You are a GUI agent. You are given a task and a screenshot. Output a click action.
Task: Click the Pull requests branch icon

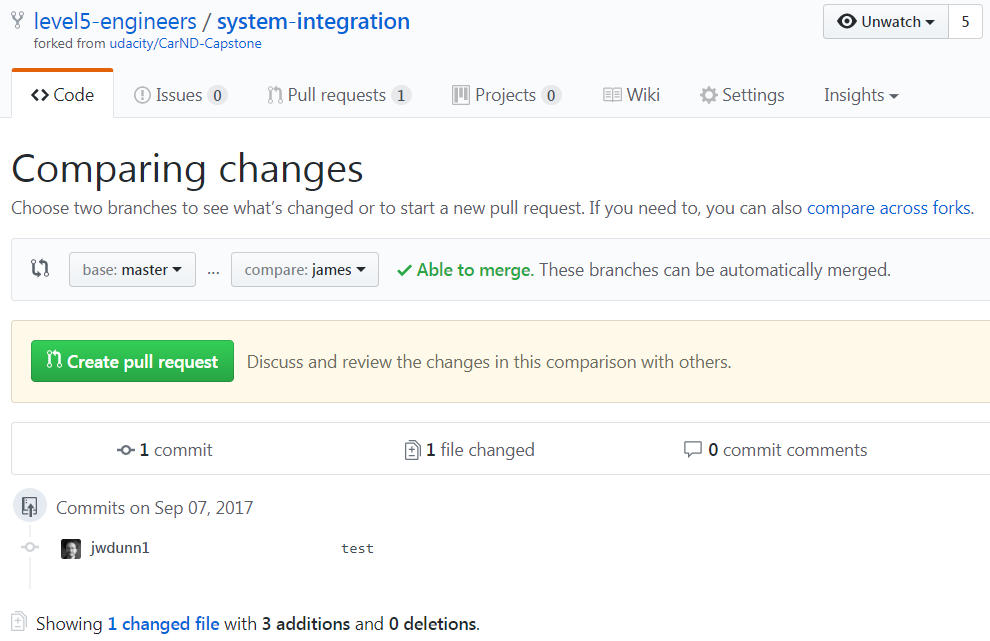(275, 95)
